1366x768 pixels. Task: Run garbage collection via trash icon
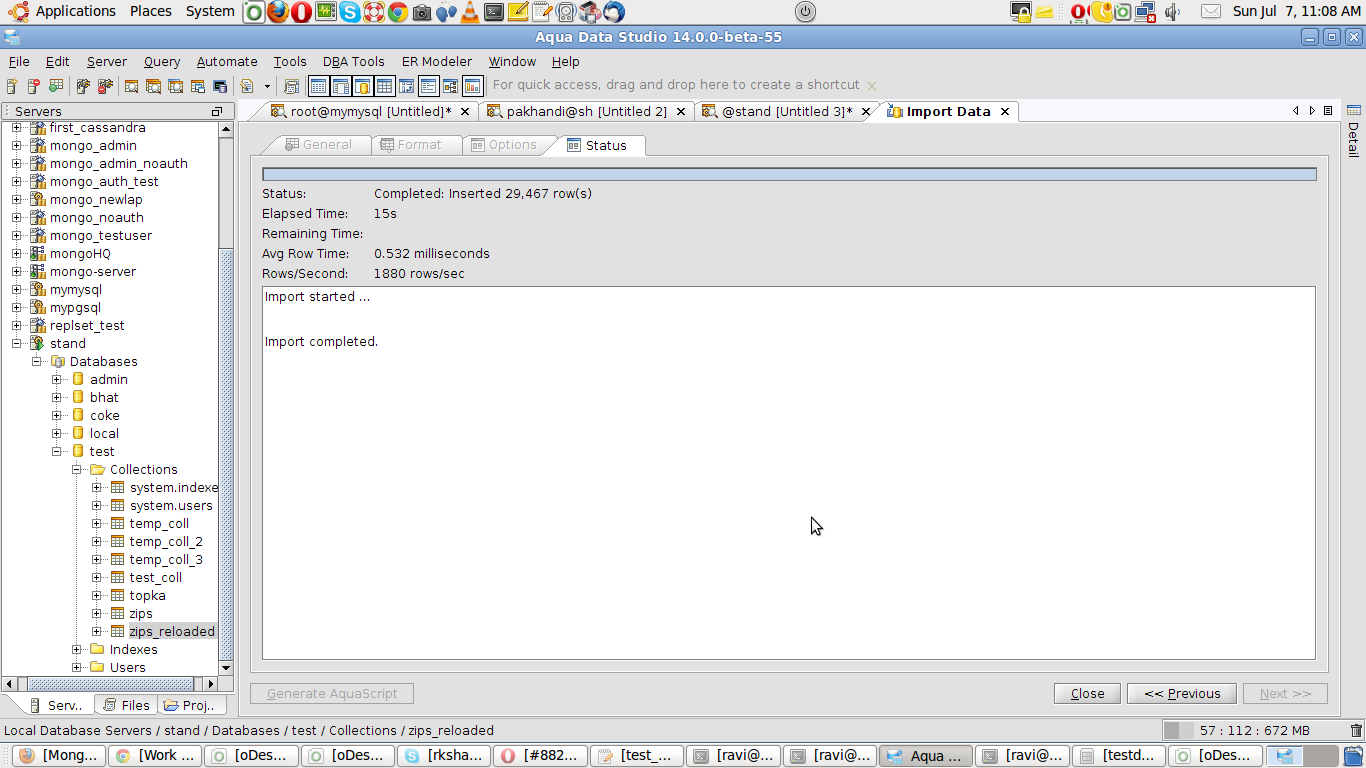pyautogui.click(x=1355, y=731)
